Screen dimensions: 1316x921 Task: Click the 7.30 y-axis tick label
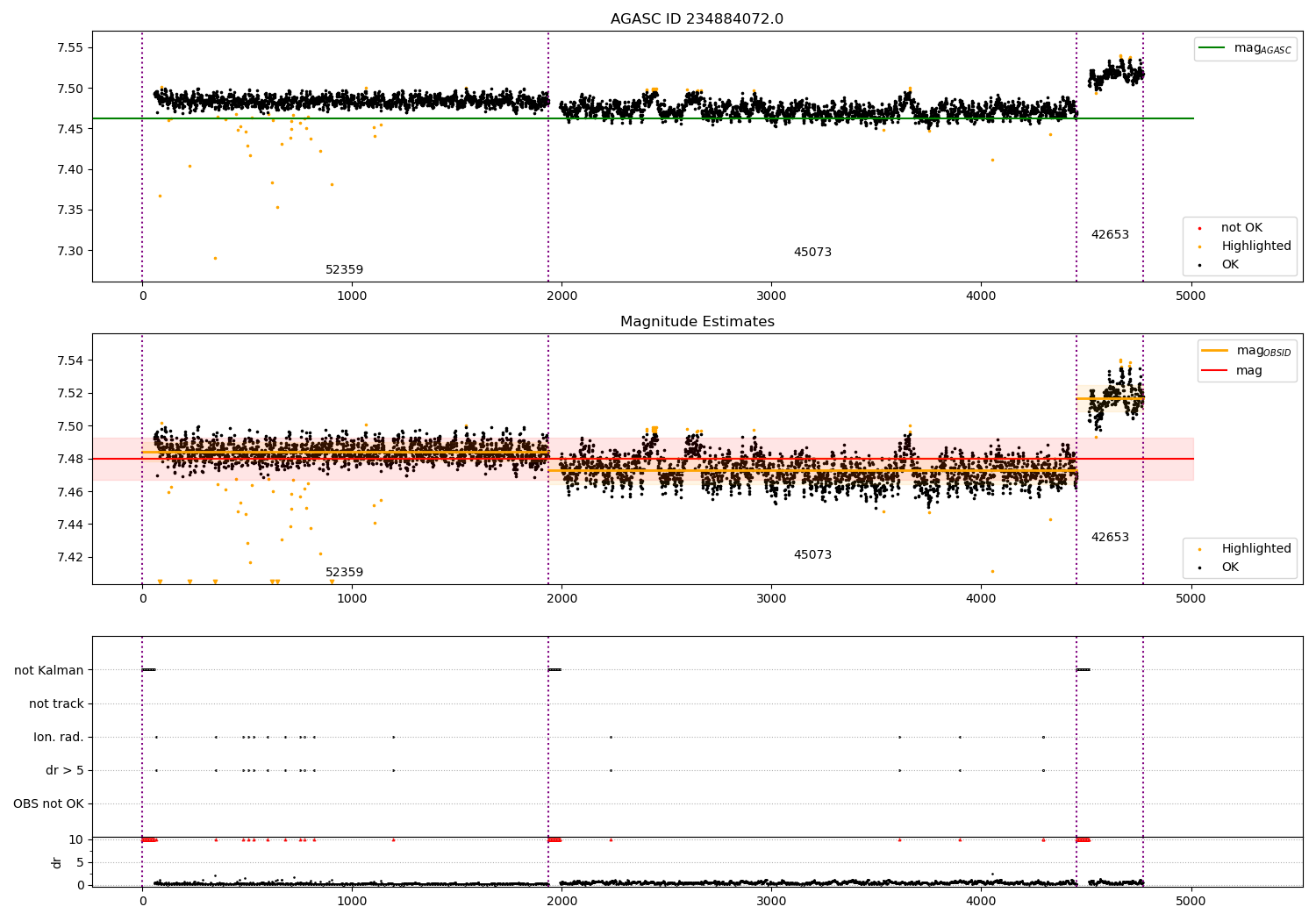pyautogui.click(x=70, y=251)
